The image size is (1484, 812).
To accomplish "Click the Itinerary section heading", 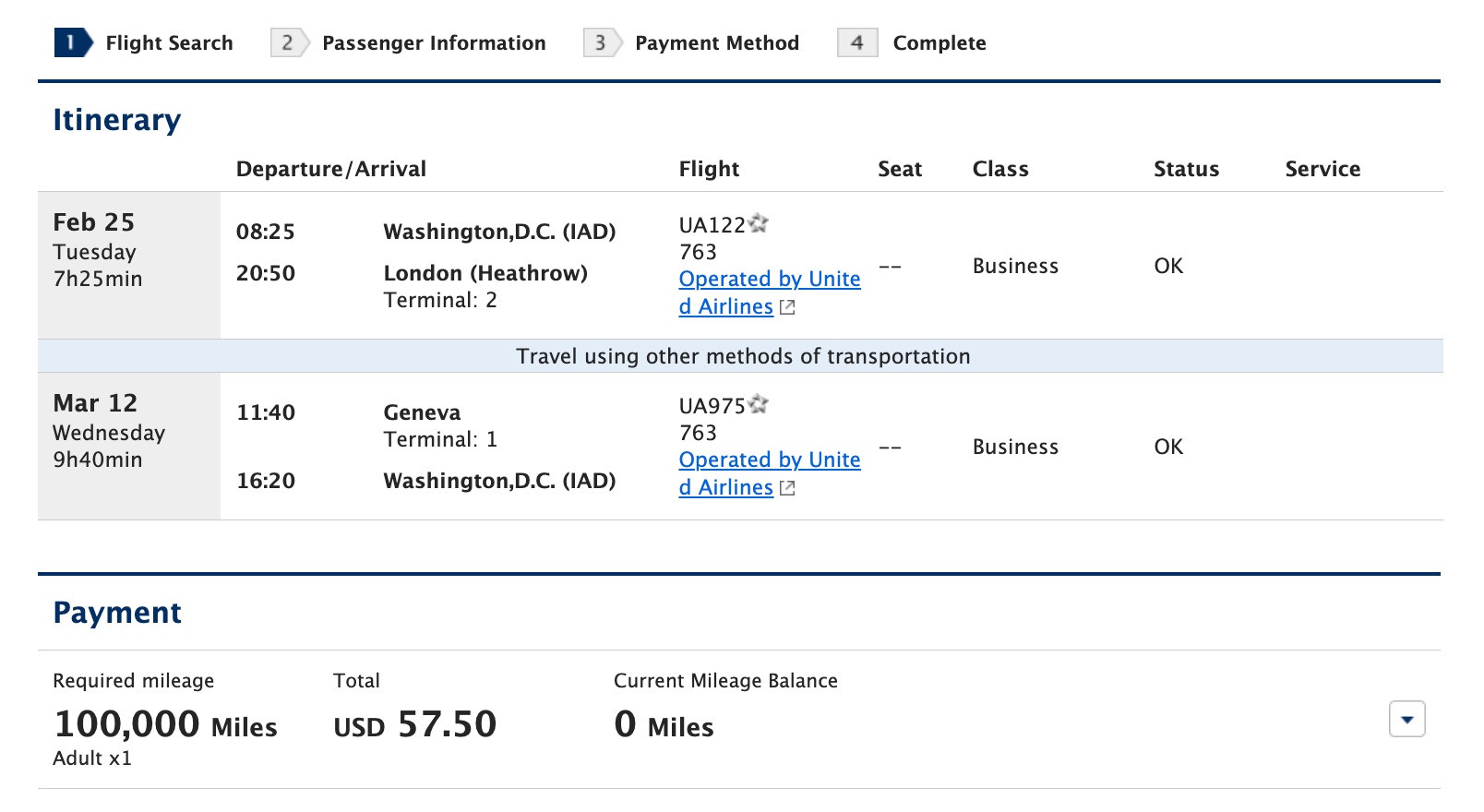I will coord(117,118).
